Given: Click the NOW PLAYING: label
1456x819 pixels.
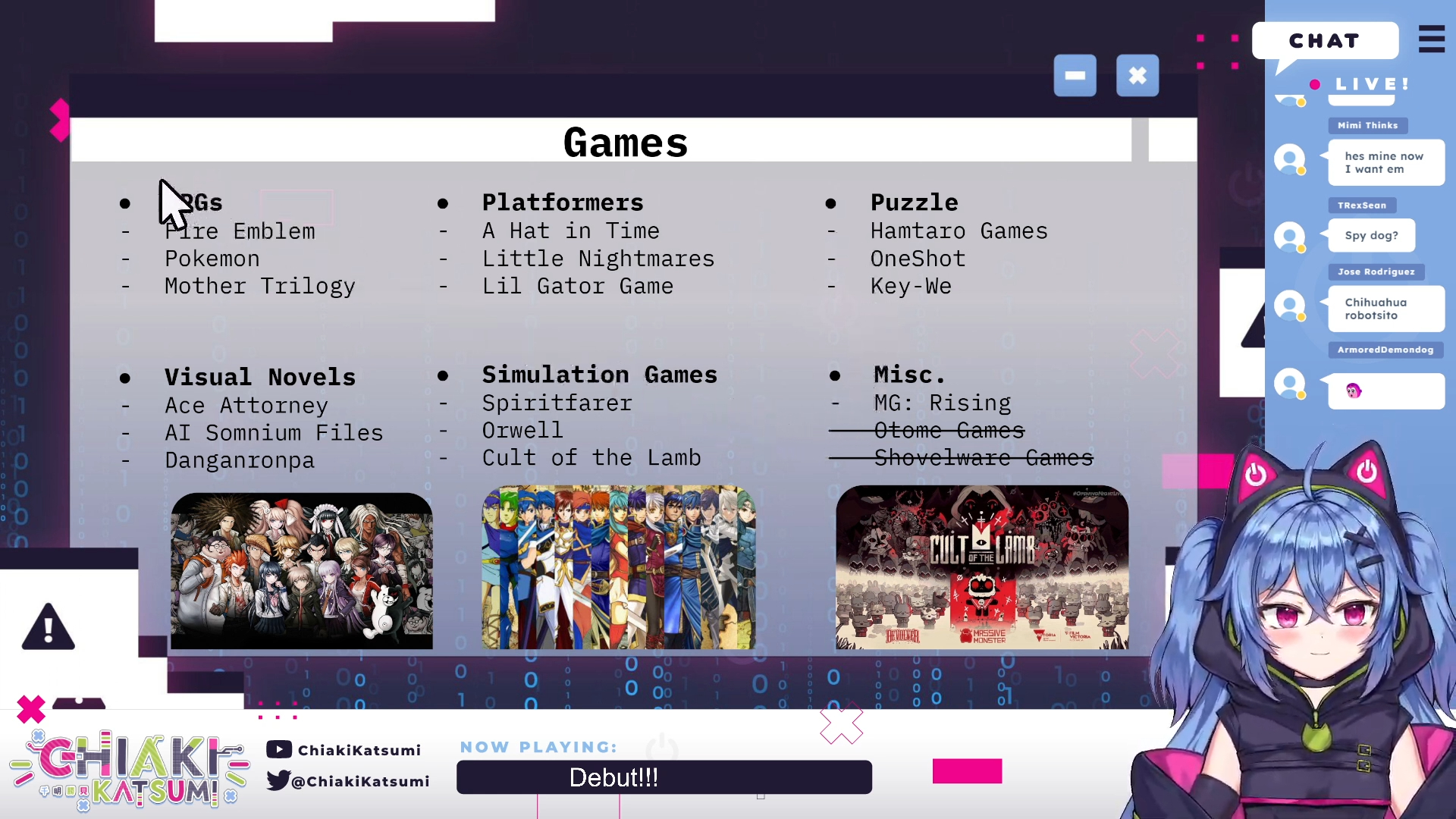Looking at the screenshot, I should tap(539, 747).
